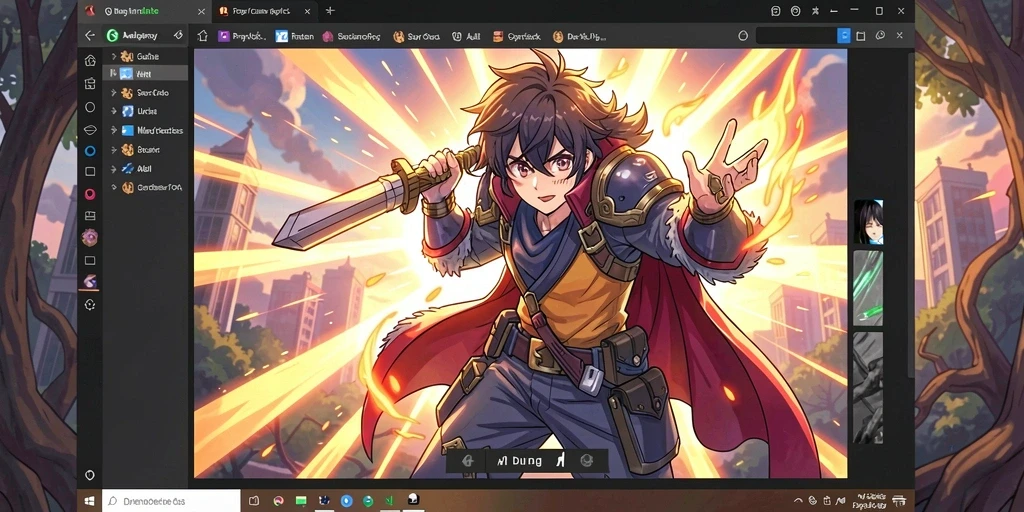
Task: Click the blue dropdown arrow beside dark field
Action: coord(844,36)
